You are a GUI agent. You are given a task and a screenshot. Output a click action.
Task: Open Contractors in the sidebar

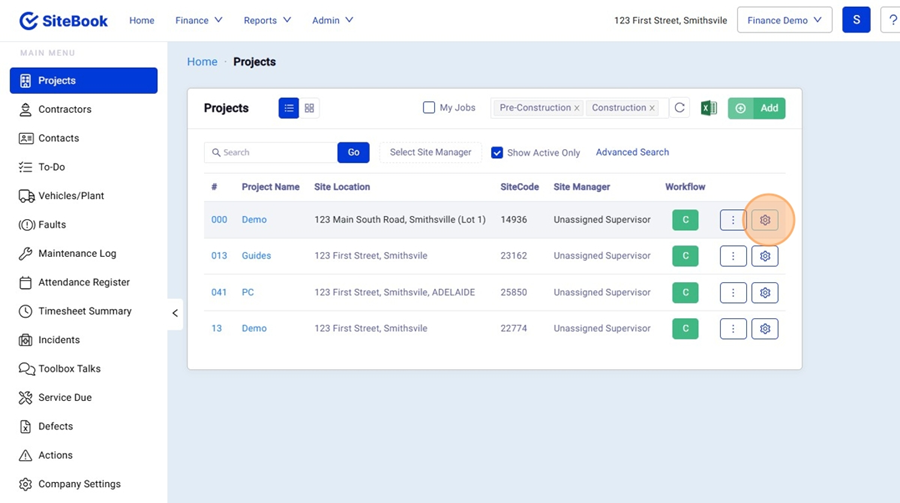65,109
